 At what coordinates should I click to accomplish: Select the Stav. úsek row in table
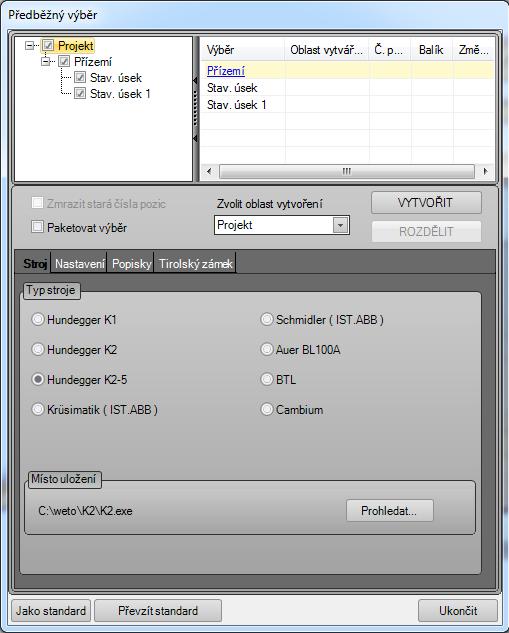(347, 88)
